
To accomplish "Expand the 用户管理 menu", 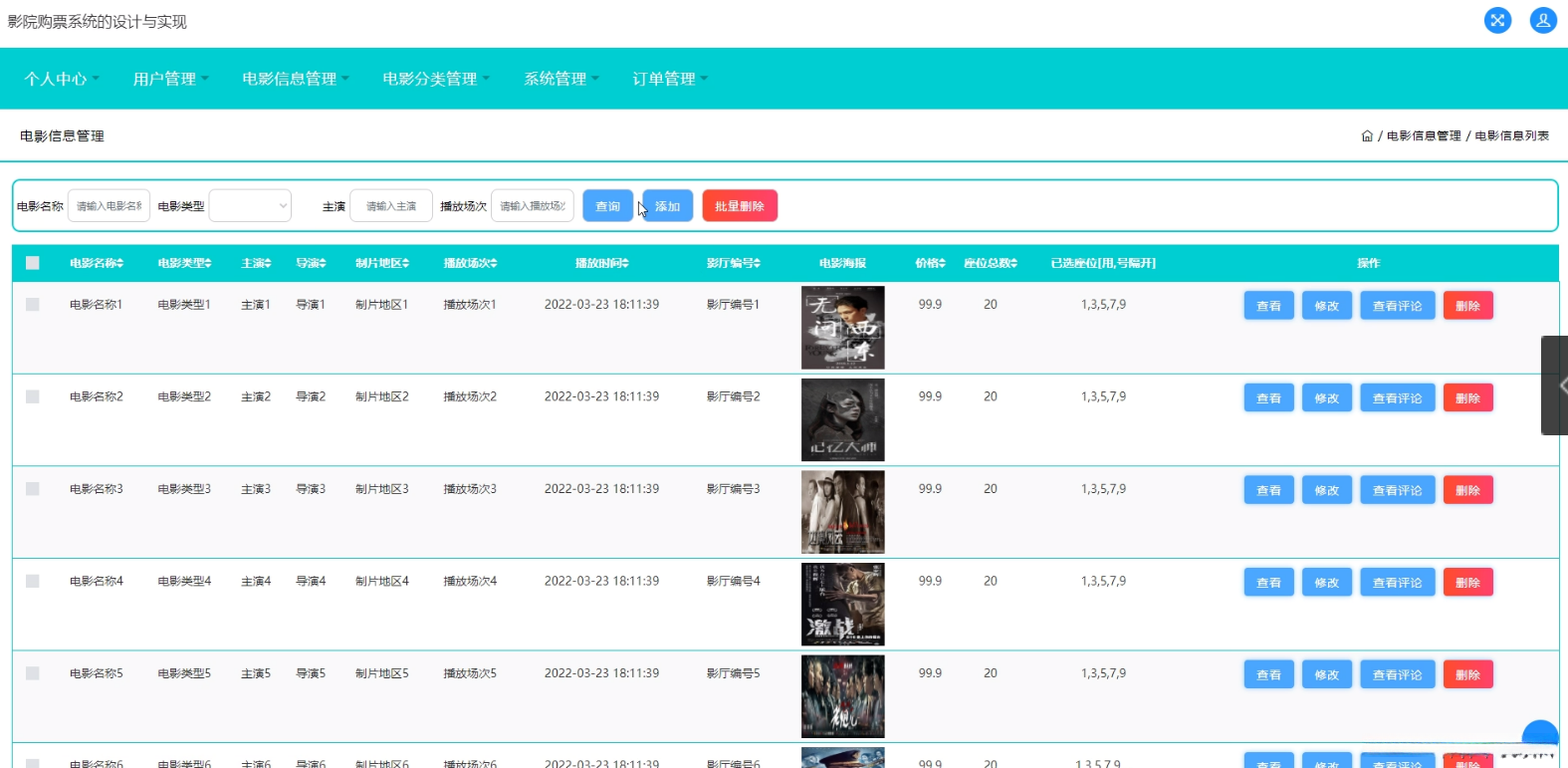I will click(171, 79).
